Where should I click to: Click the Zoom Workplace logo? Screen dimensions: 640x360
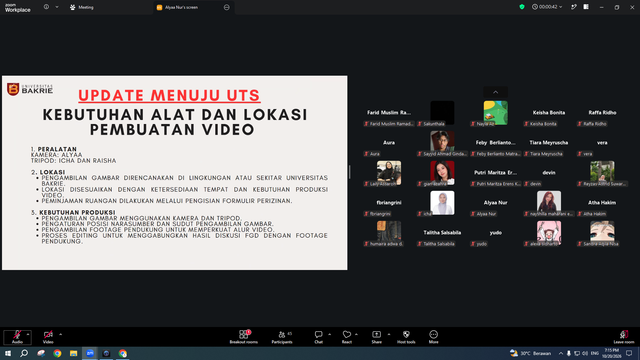click(18, 7)
